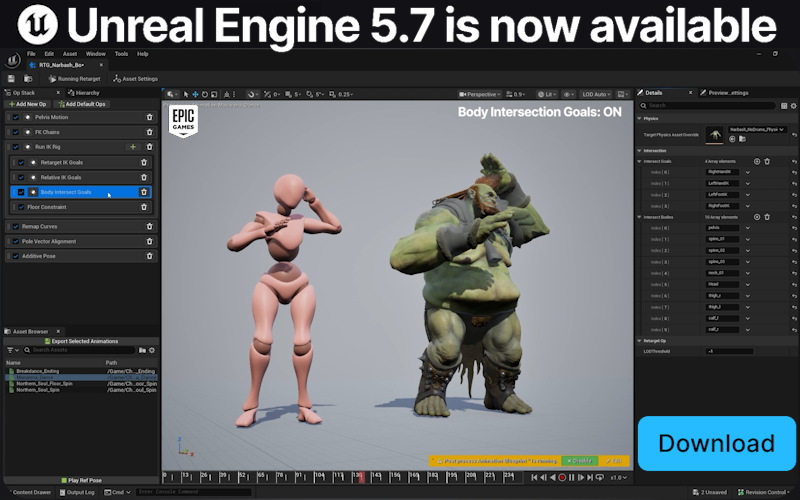Select the translate tool in viewport toolbar
The width and height of the screenshot is (800, 500).
(x=195, y=94)
